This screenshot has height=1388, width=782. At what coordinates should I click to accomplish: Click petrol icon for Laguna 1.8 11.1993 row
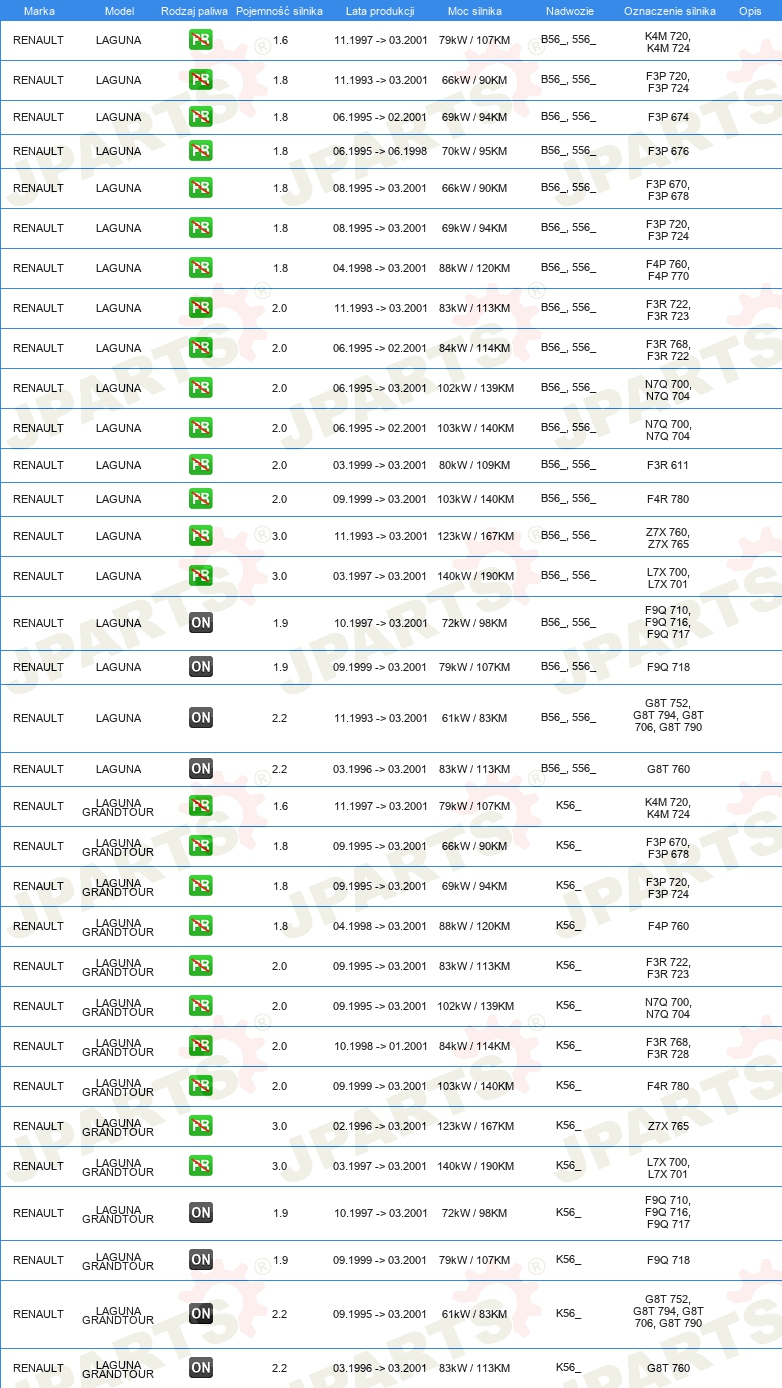(201, 80)
